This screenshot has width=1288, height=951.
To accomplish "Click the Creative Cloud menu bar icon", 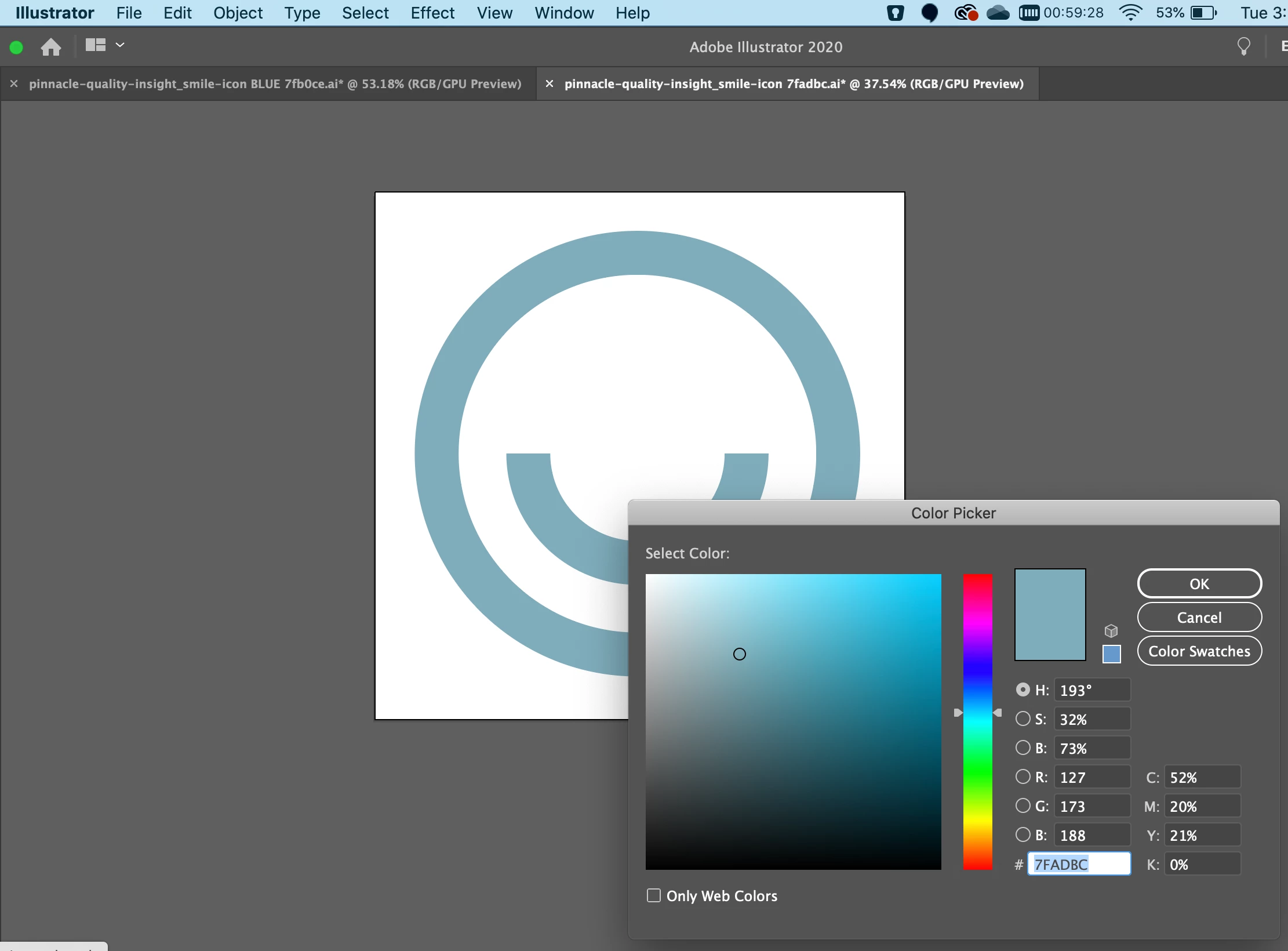I will point(965,13).
